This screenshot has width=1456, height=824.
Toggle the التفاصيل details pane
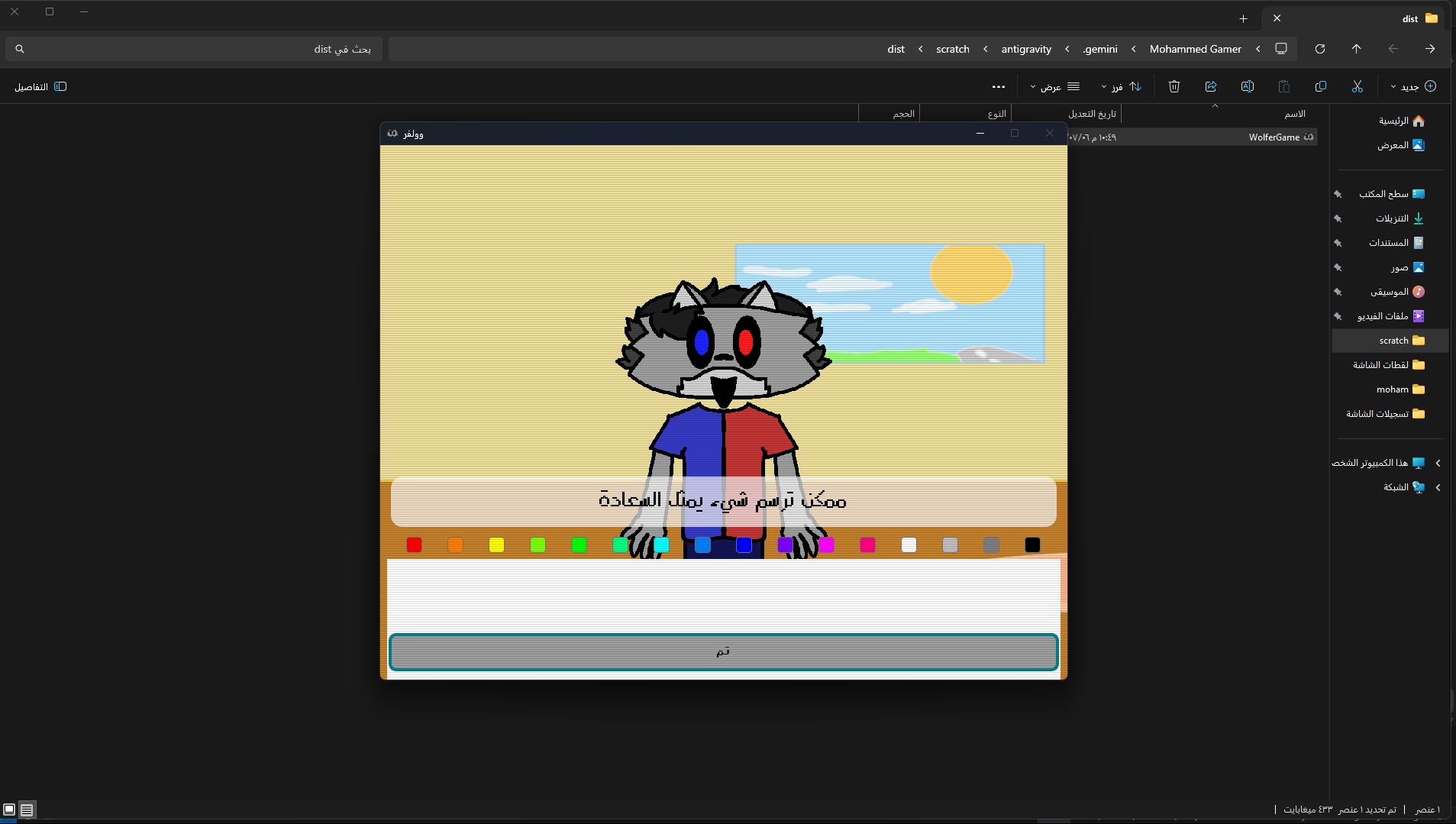pyautogui.click(x=40, y=86)
